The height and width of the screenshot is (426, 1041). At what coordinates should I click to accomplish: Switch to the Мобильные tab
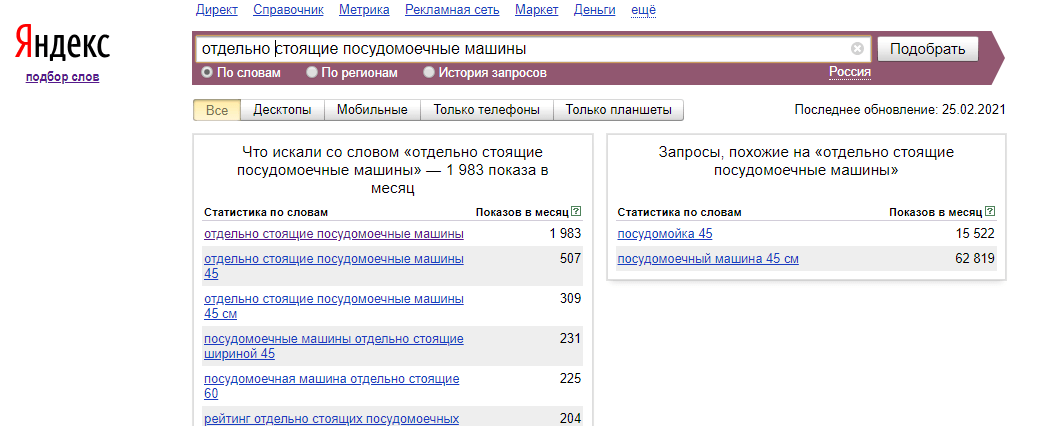372,110
